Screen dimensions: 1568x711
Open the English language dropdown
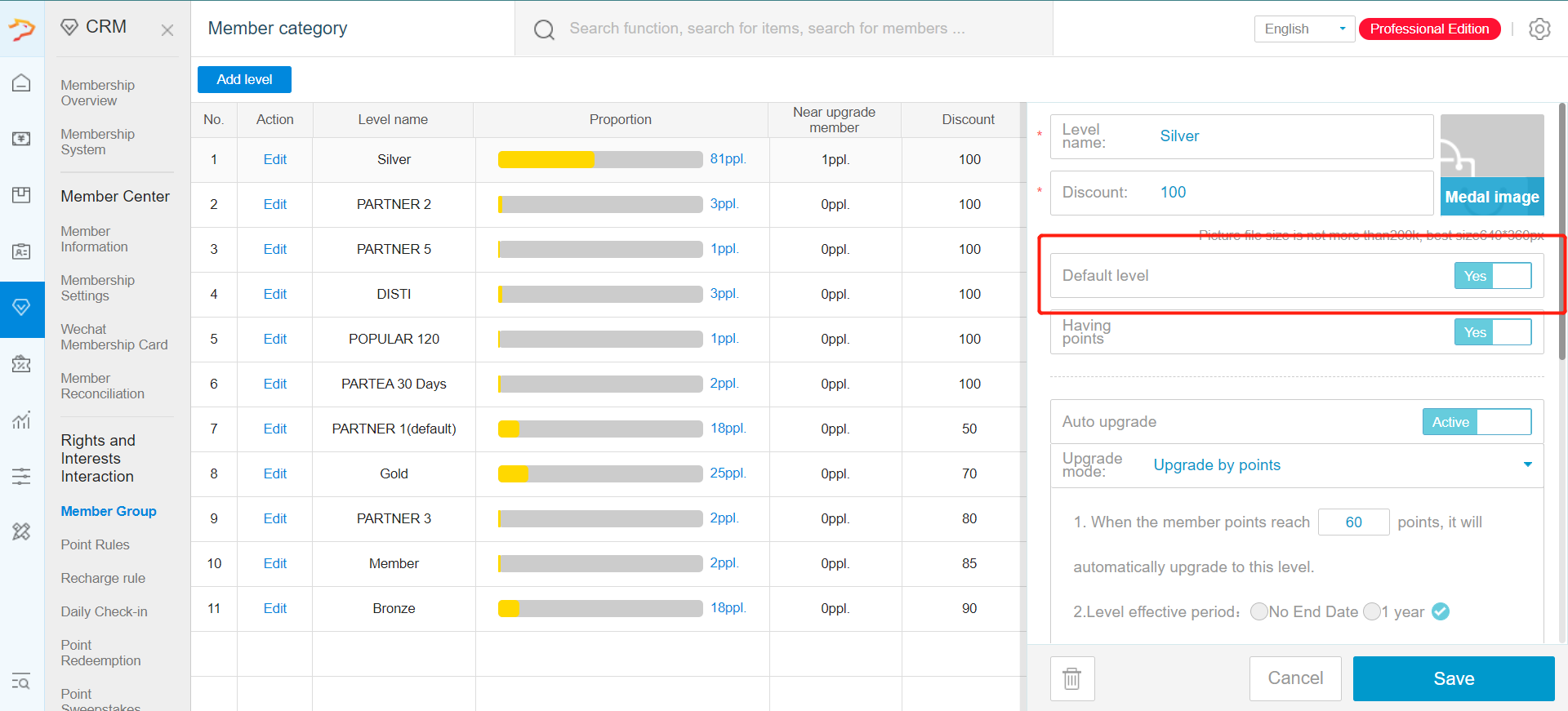click(x=1304, y=29)
